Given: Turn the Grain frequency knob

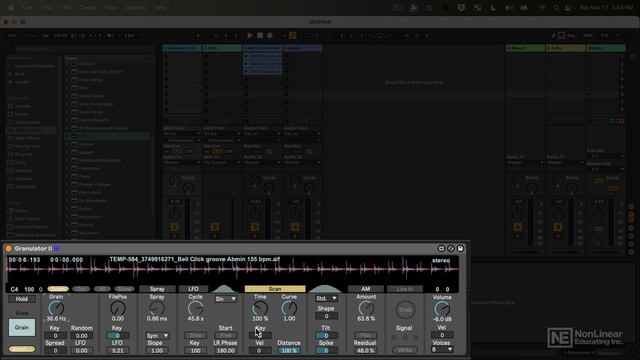Looking at the screenshot, I should tap(56, 309).
